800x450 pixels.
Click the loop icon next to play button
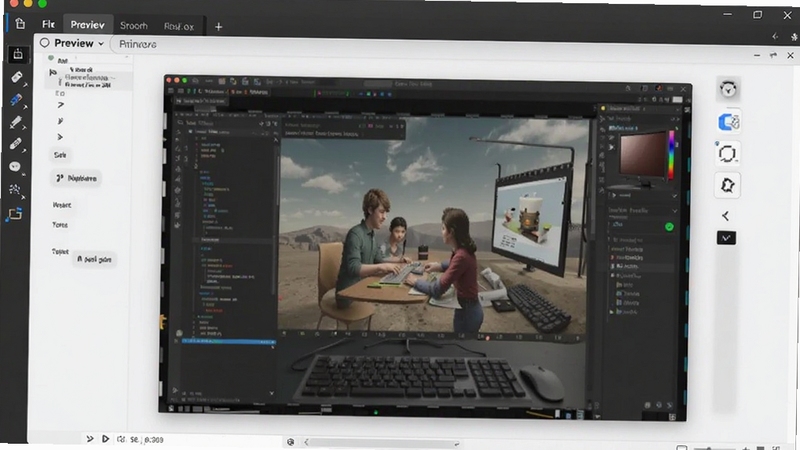(121, 439)
